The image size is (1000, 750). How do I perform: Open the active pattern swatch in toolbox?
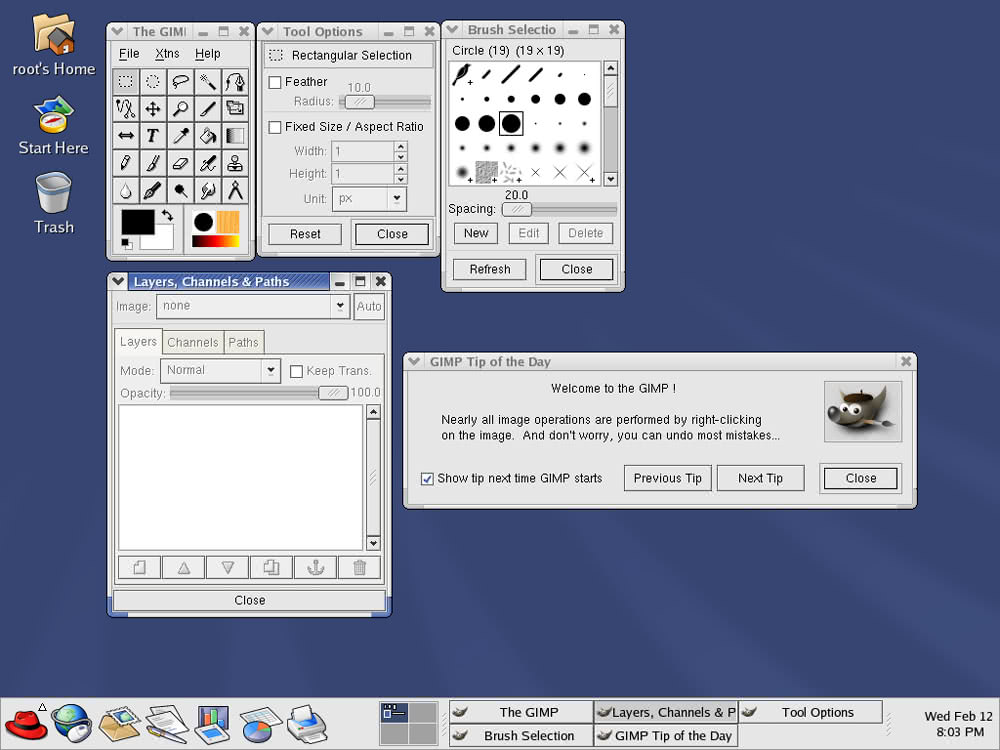[228, 222]
